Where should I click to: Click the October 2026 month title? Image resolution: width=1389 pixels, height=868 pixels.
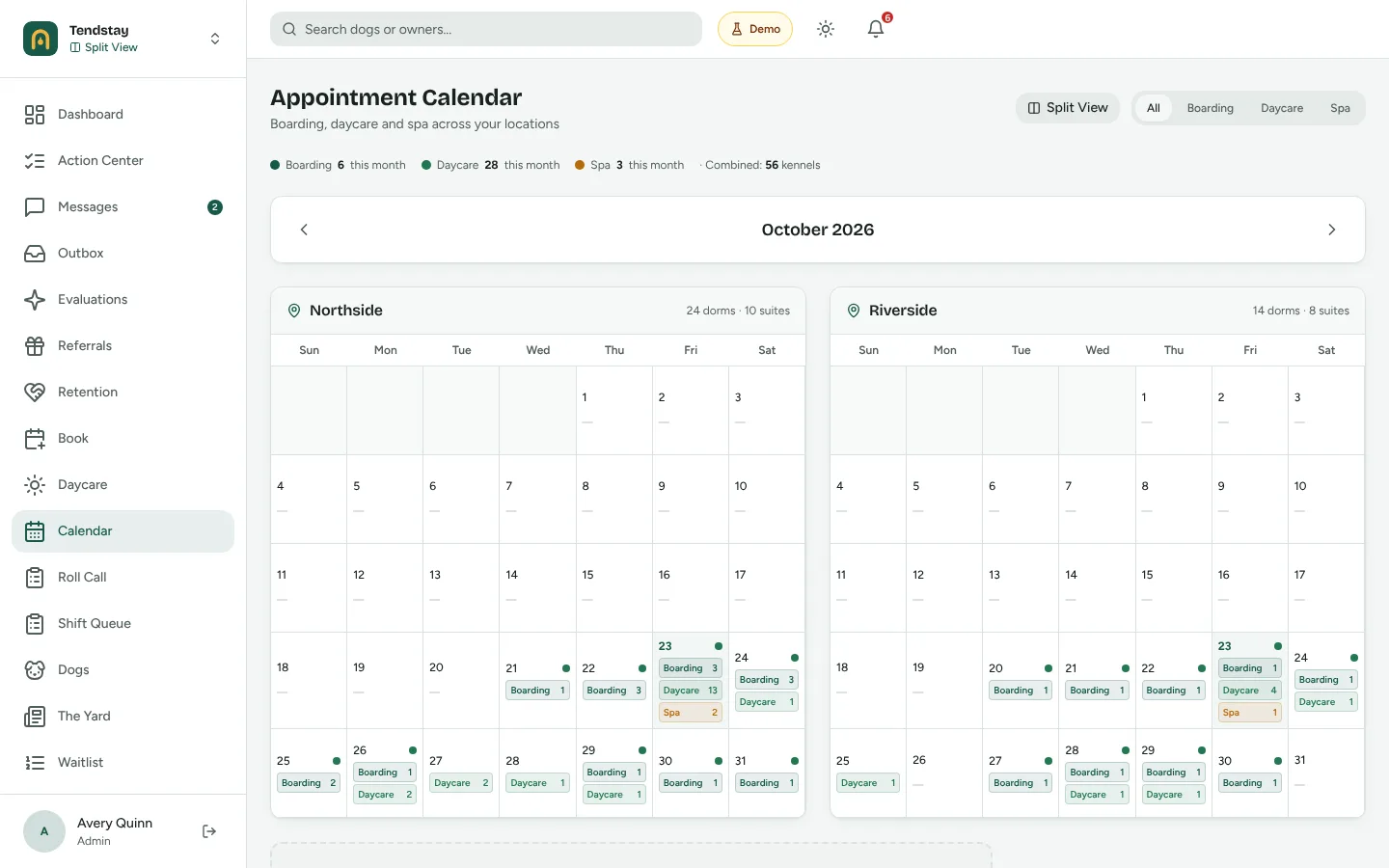(818, 230)
